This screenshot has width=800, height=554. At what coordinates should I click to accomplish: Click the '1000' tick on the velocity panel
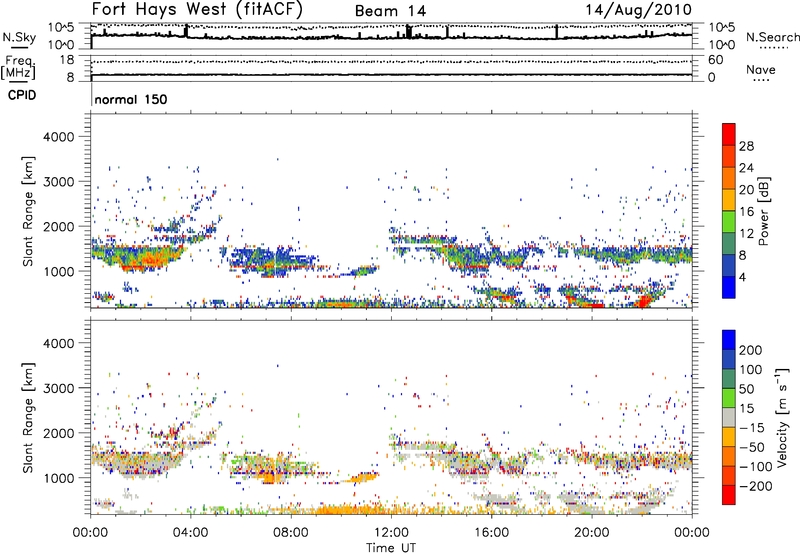59,478
